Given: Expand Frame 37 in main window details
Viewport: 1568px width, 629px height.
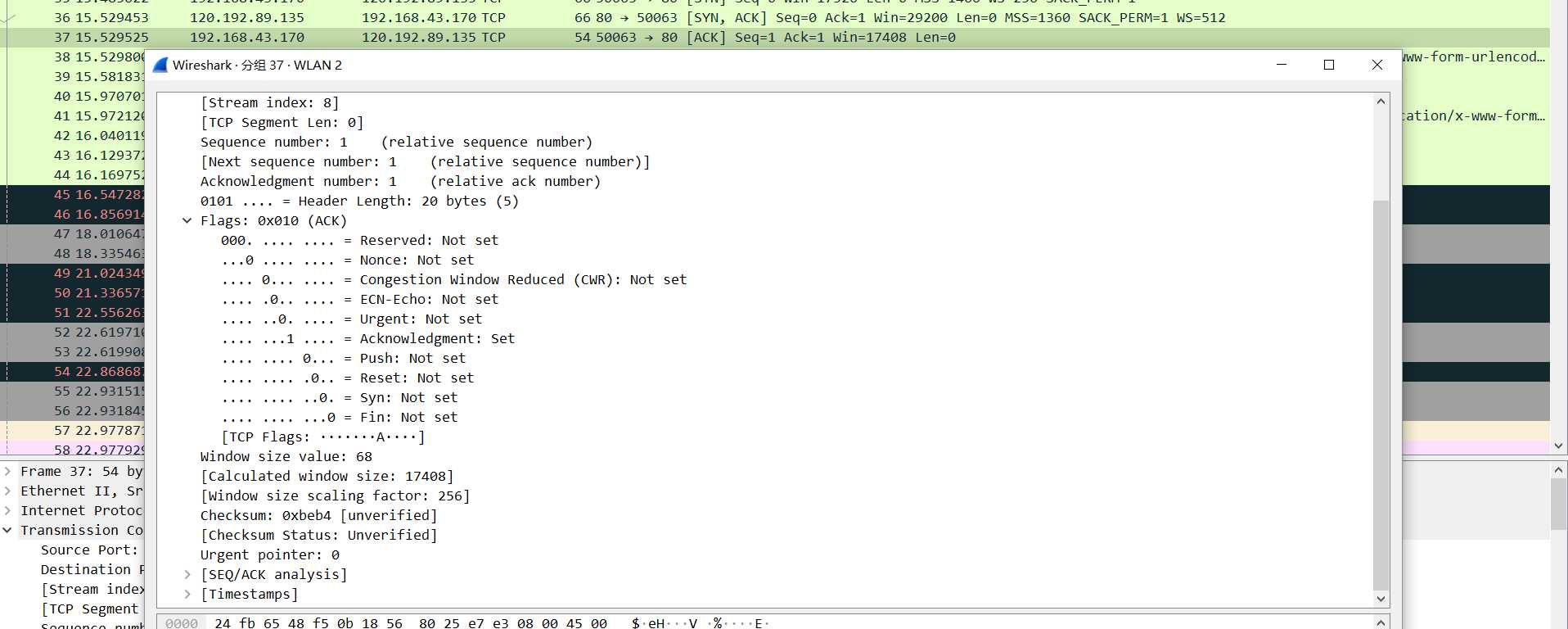Looking at the screenshot, I should [x=7, y=471].
